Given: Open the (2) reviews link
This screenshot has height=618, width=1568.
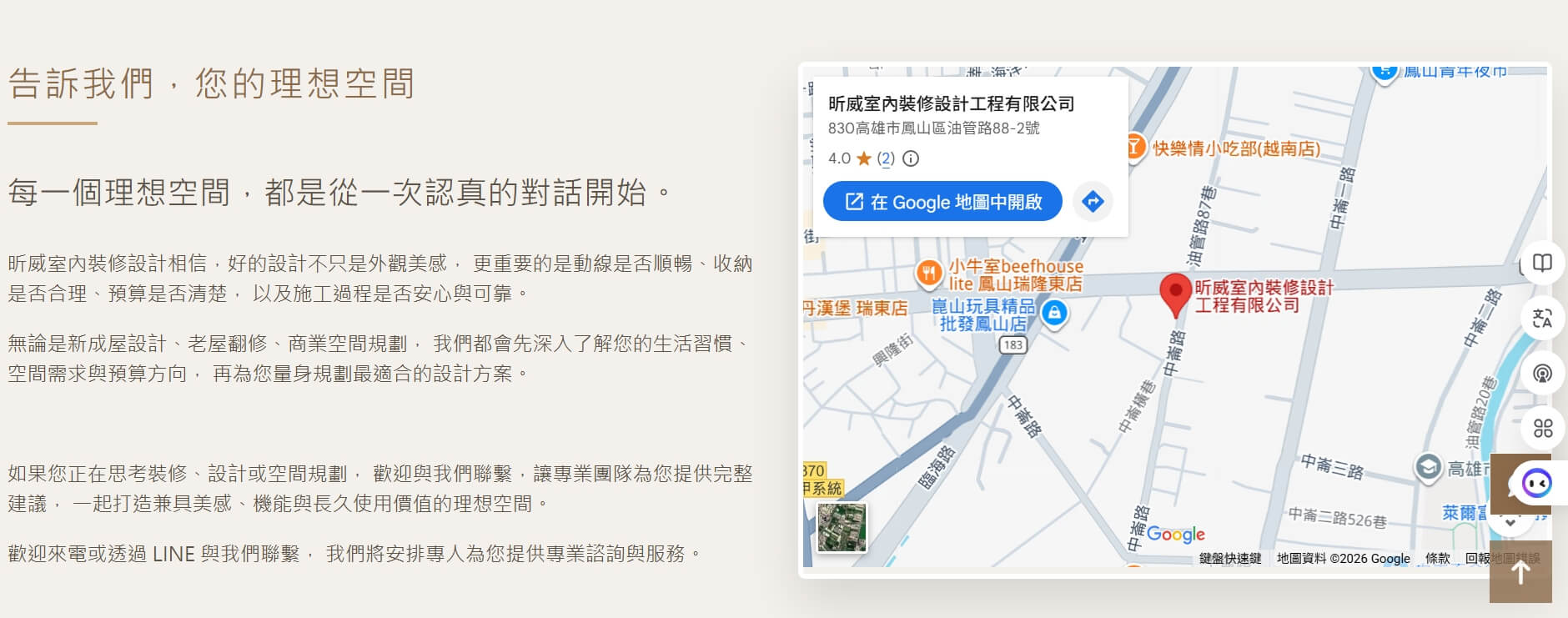Looking at the screenshot, I should [x=886, y=158].
